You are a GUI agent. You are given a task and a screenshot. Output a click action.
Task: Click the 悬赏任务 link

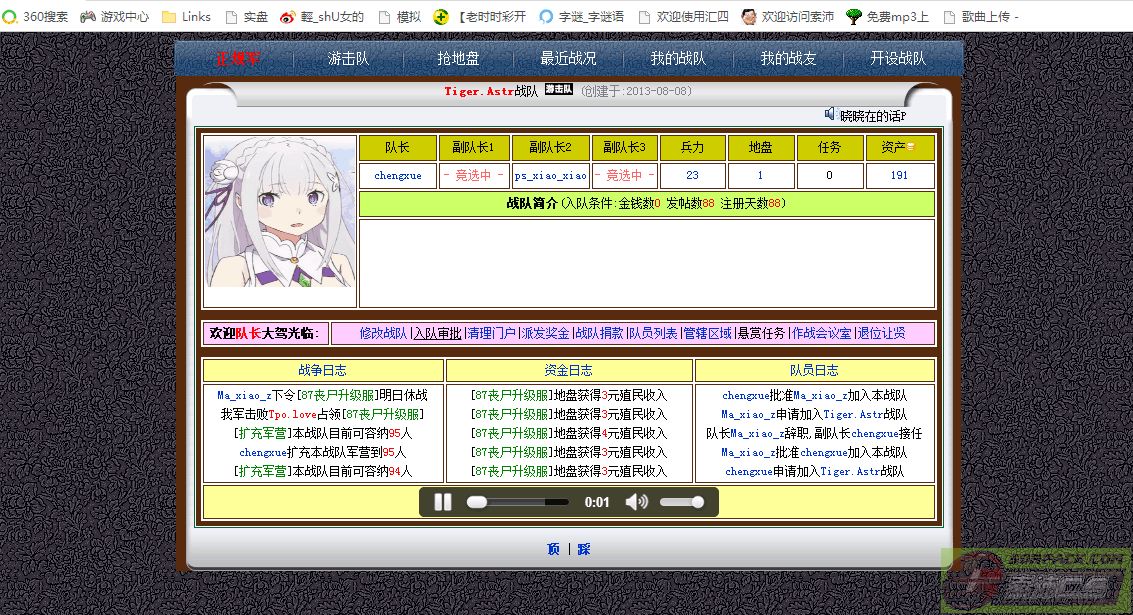pyautogui.click(x=762, y=333)
